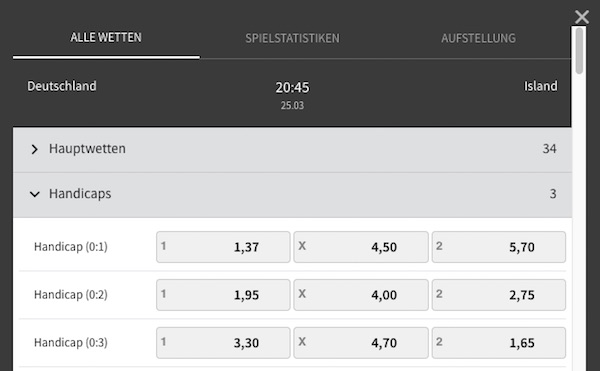
Task: Switch to the Spielstatistiken tab
Action: click(292, 38)
